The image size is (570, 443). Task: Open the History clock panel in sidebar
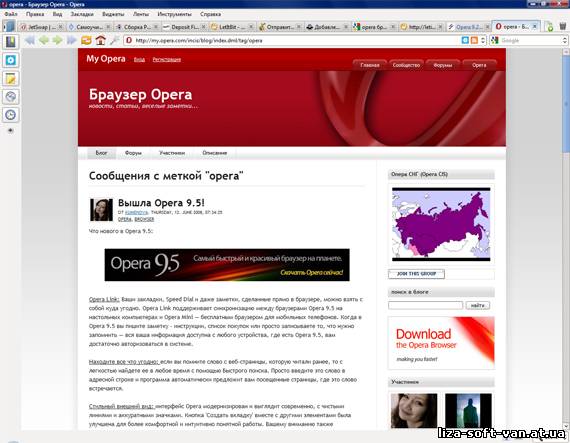(11, 115)
